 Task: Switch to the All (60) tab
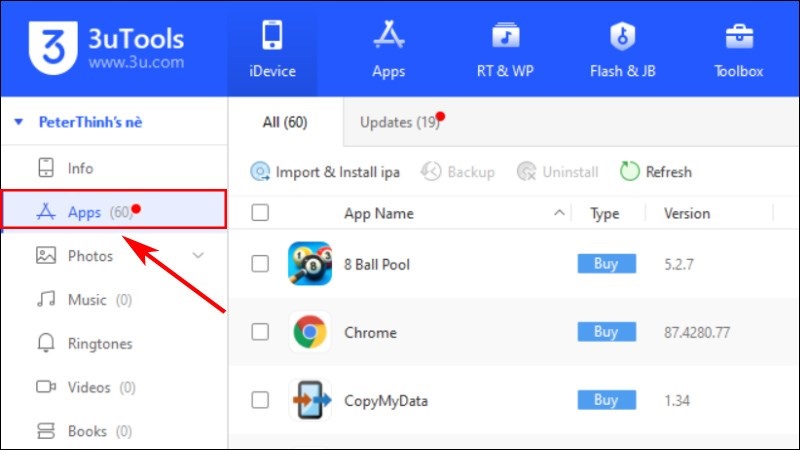[x=285, y=122]
